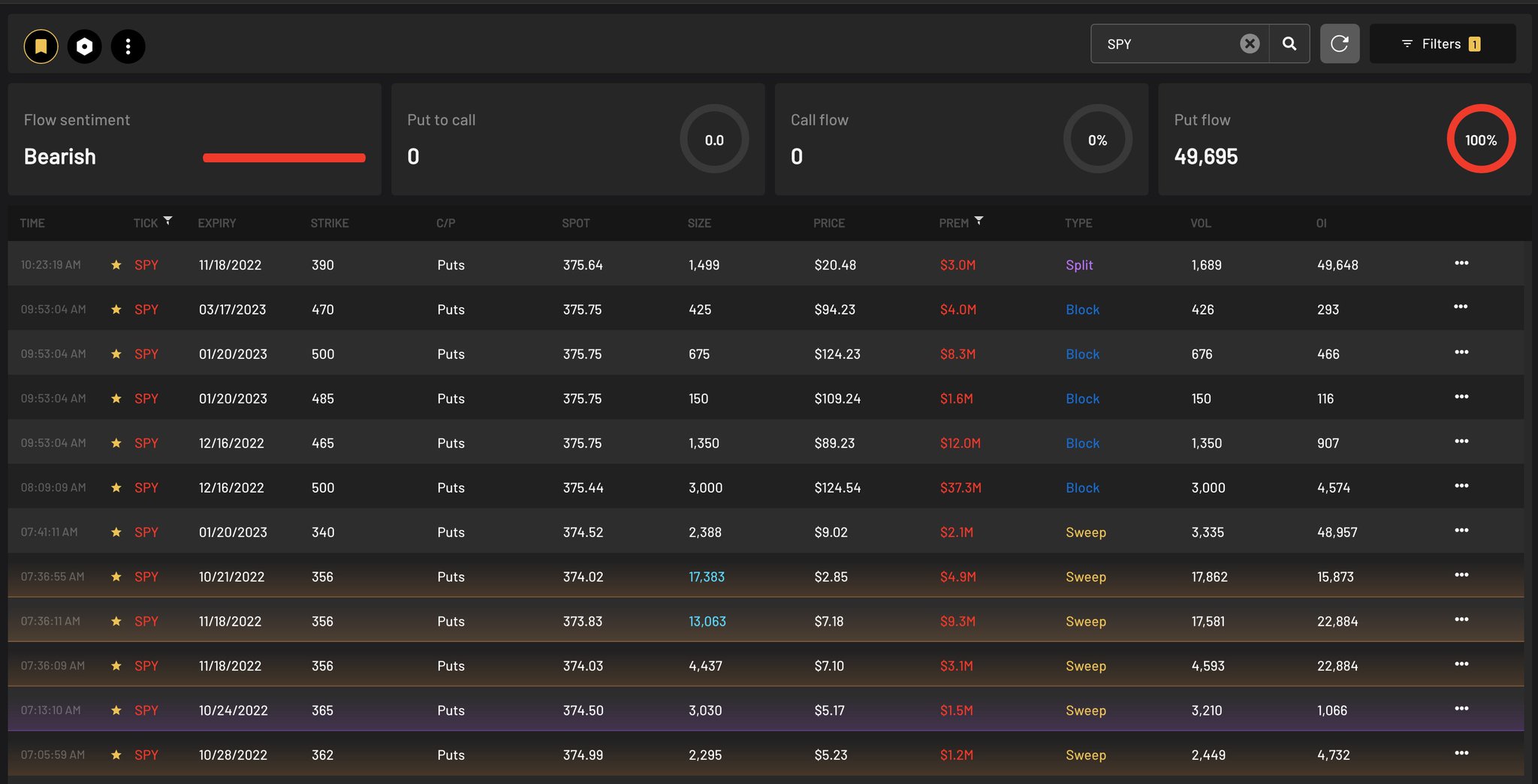Screen dimensions: 1538x784
Task: Click the Call flow 0% ring
Action: tap(1097, 139)
